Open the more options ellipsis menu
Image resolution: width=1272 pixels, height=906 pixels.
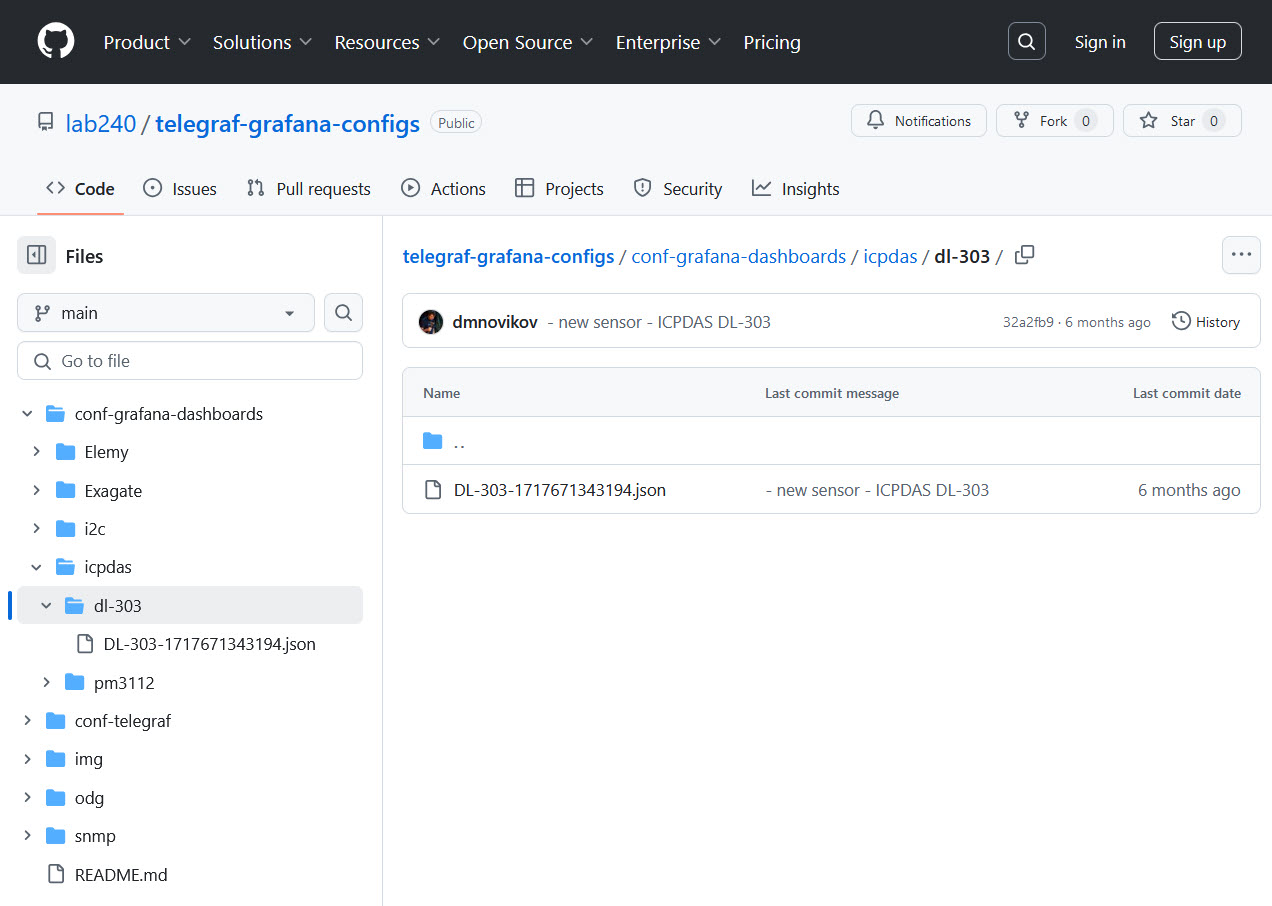pos(1241,255)
